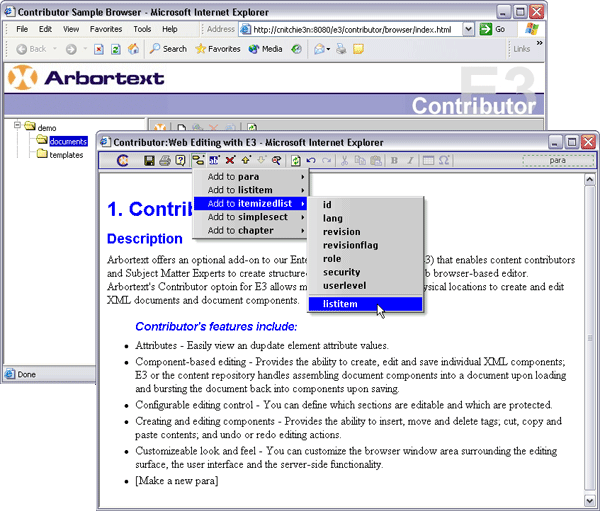Open the Favorites menu in menu bar
This screenshot has height=511, width=600.
(x=106, y=29)
